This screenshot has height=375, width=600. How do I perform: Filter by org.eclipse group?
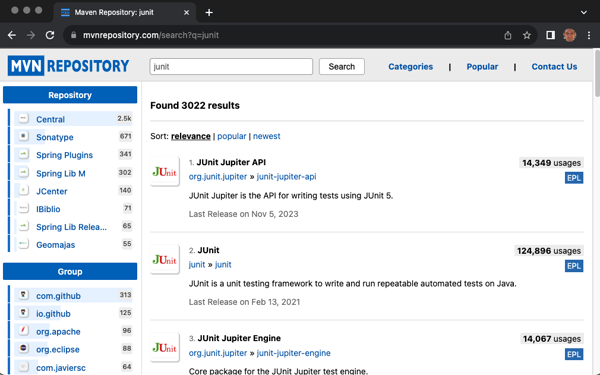click(58, 349)
